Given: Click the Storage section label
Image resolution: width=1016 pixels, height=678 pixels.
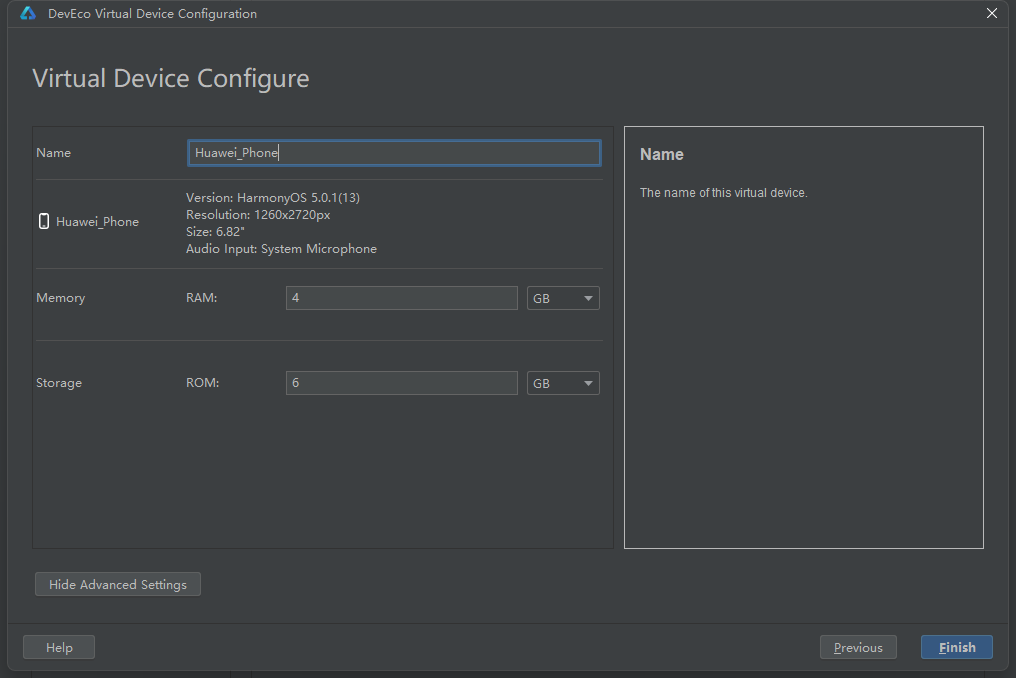Looking at the screenshot, I should (x=59, y=383).
